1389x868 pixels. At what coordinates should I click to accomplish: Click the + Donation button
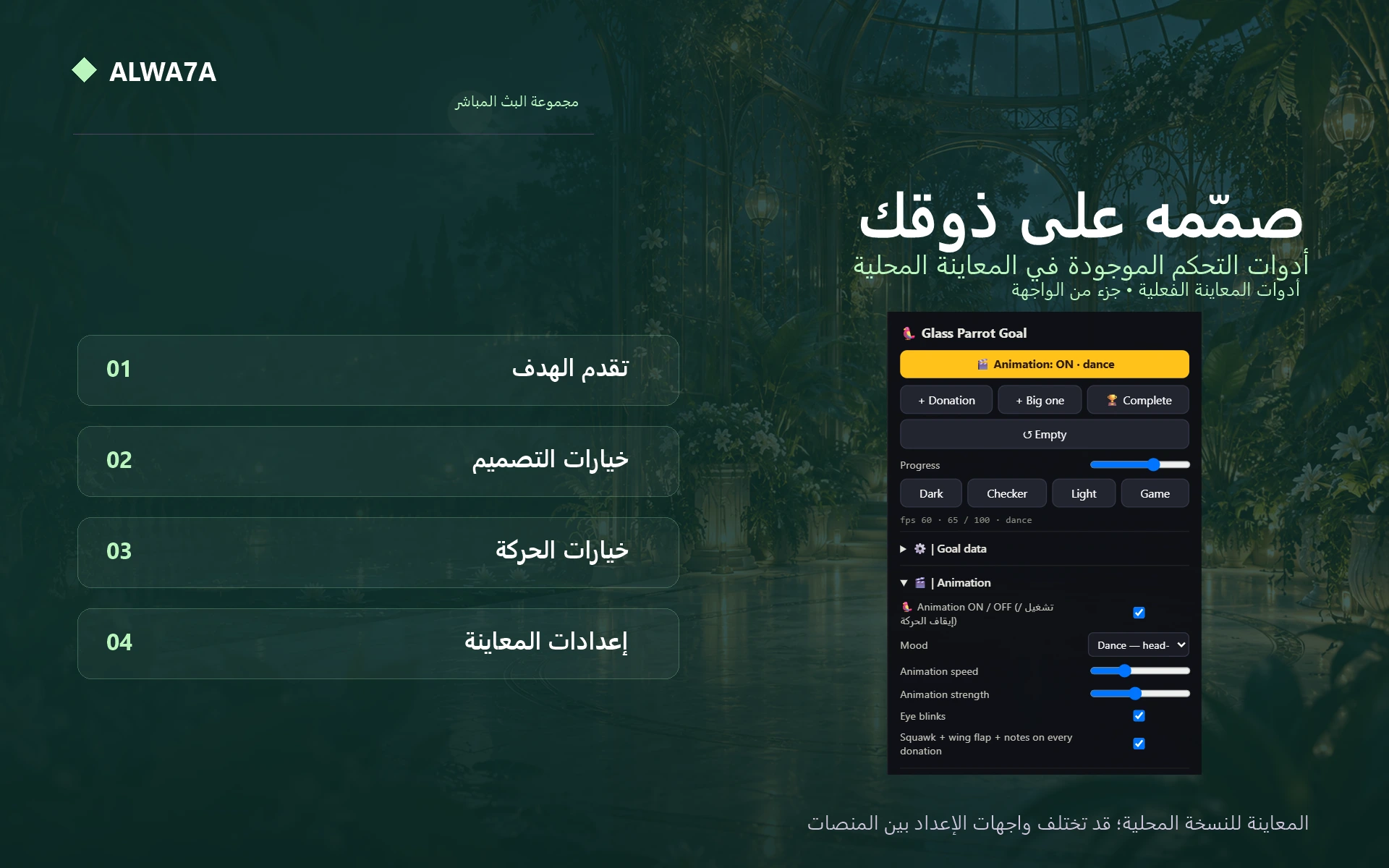click(x=946, y=400)
